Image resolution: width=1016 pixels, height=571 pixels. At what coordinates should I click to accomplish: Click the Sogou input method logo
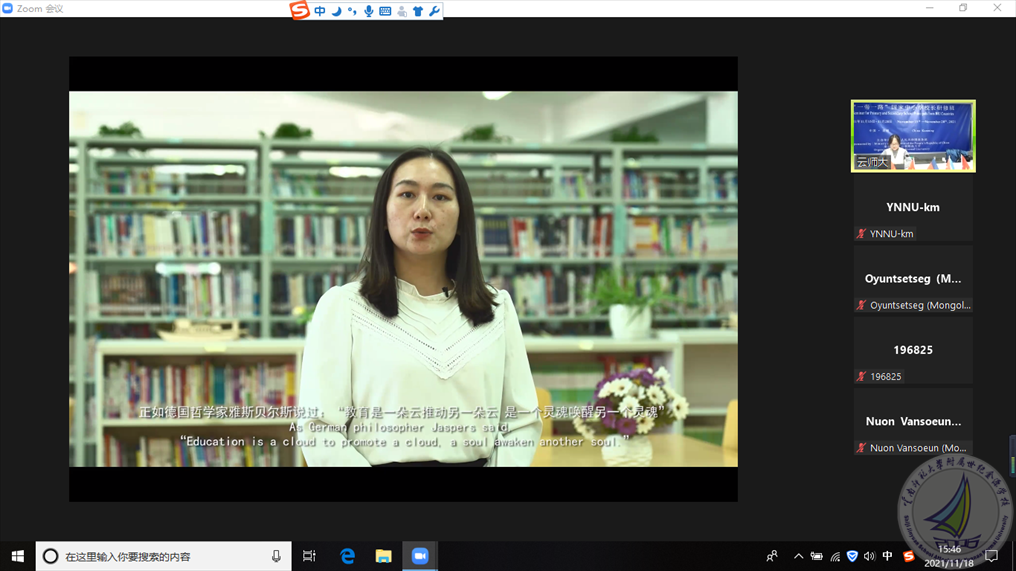[299, 10]
